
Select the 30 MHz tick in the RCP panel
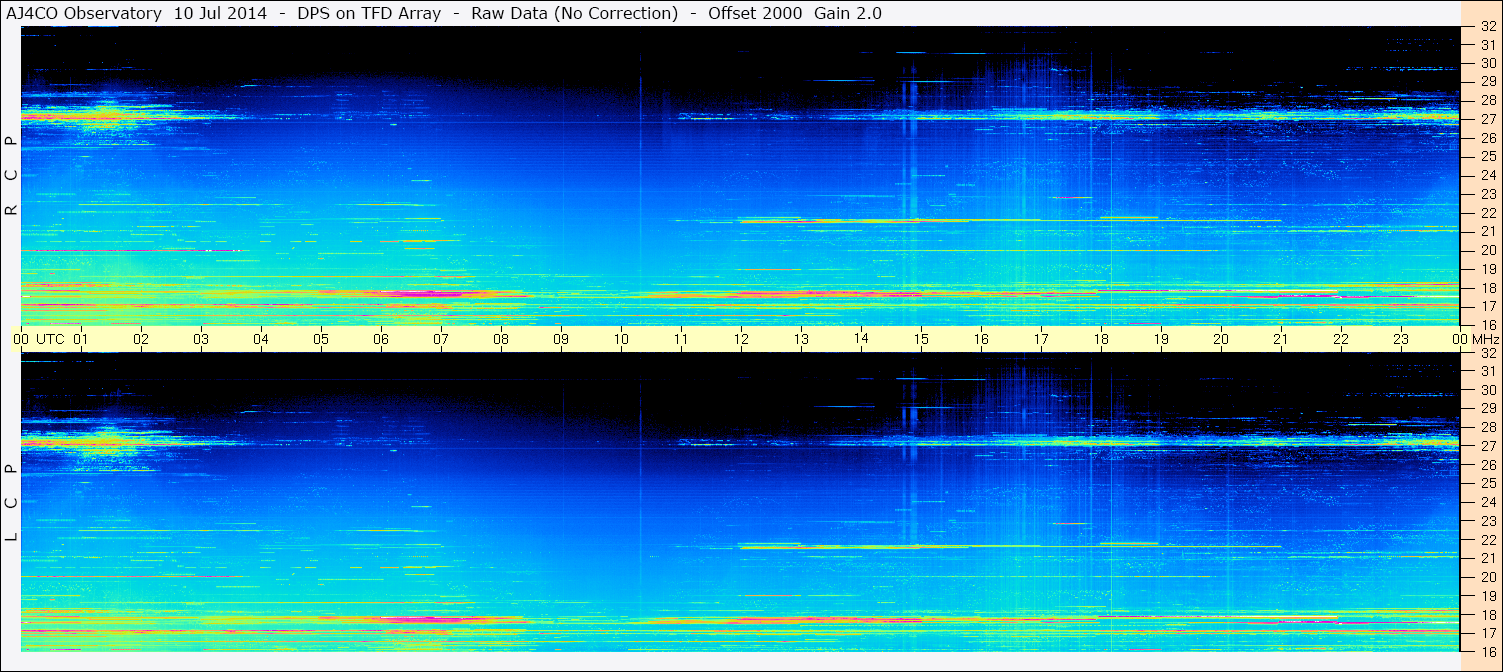tap(1487, 63)
